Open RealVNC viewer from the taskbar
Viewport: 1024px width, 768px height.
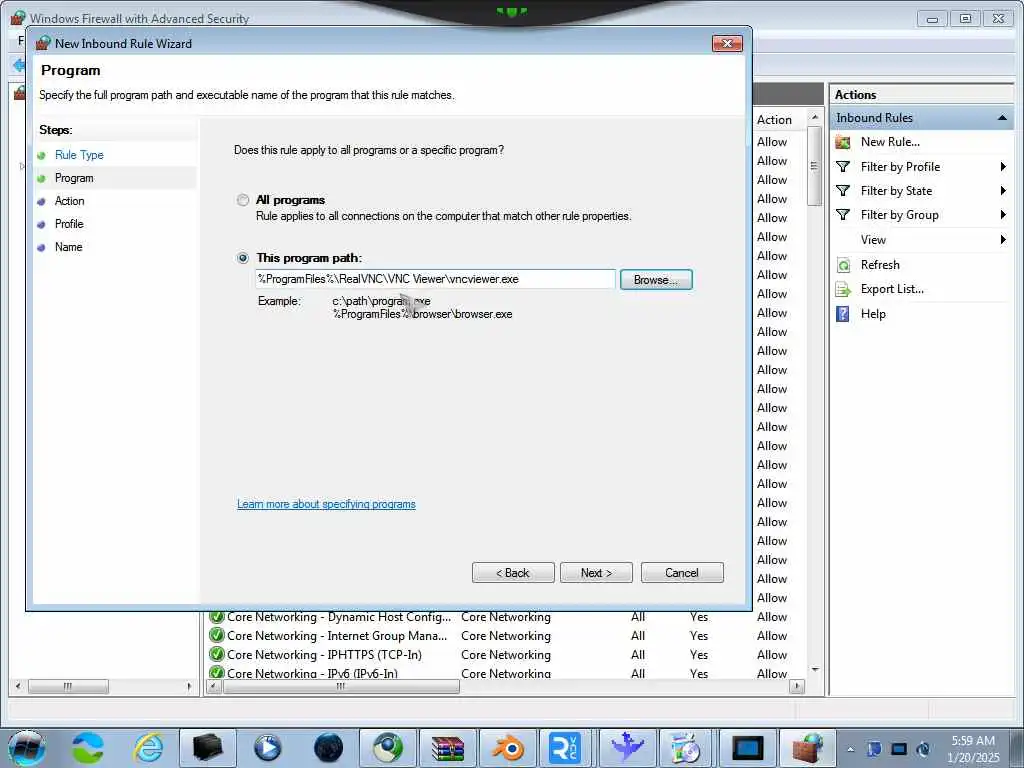pos(565,748)
